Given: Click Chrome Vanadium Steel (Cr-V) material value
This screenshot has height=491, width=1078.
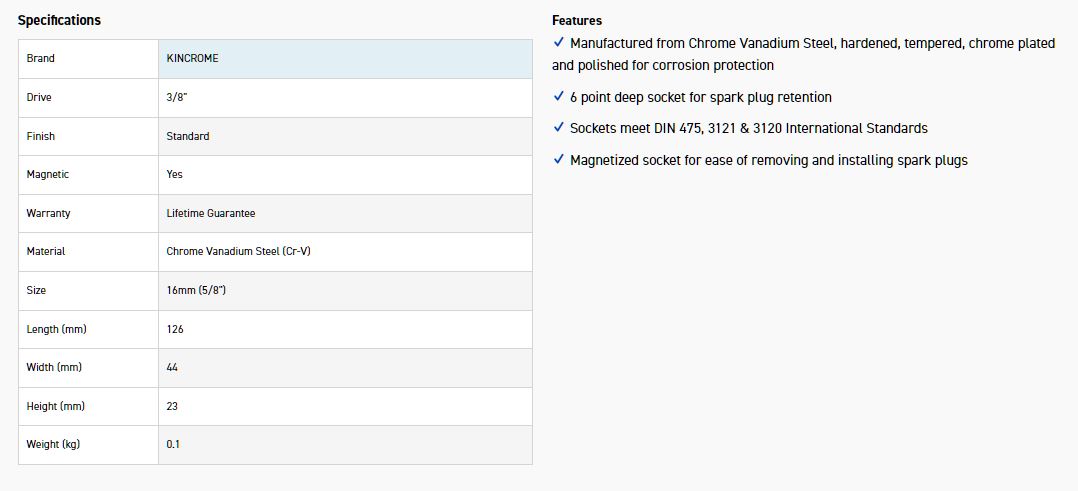Looking at the screenshot, I should coord(238,251).
